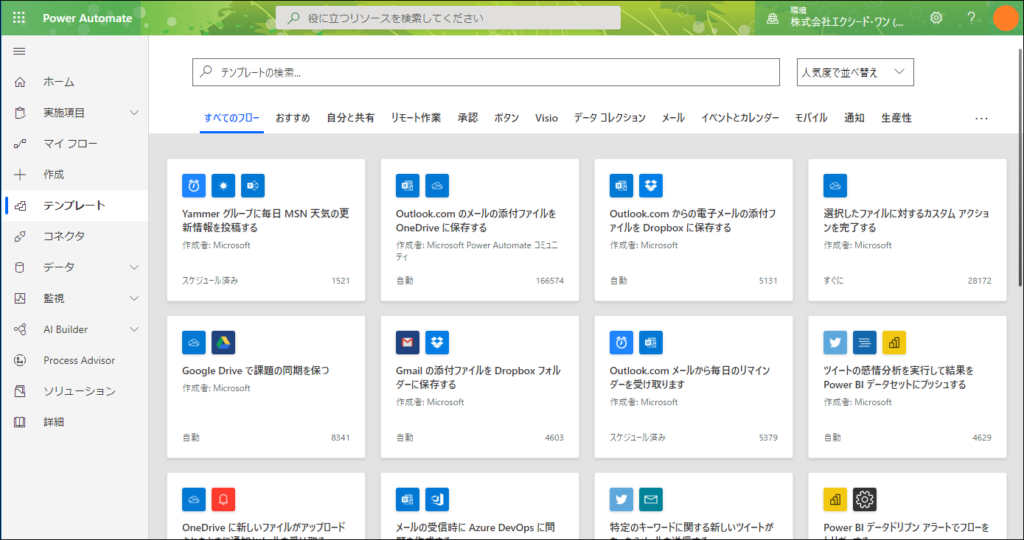Focus テンプレートの検索 input field

click(486, 72)
